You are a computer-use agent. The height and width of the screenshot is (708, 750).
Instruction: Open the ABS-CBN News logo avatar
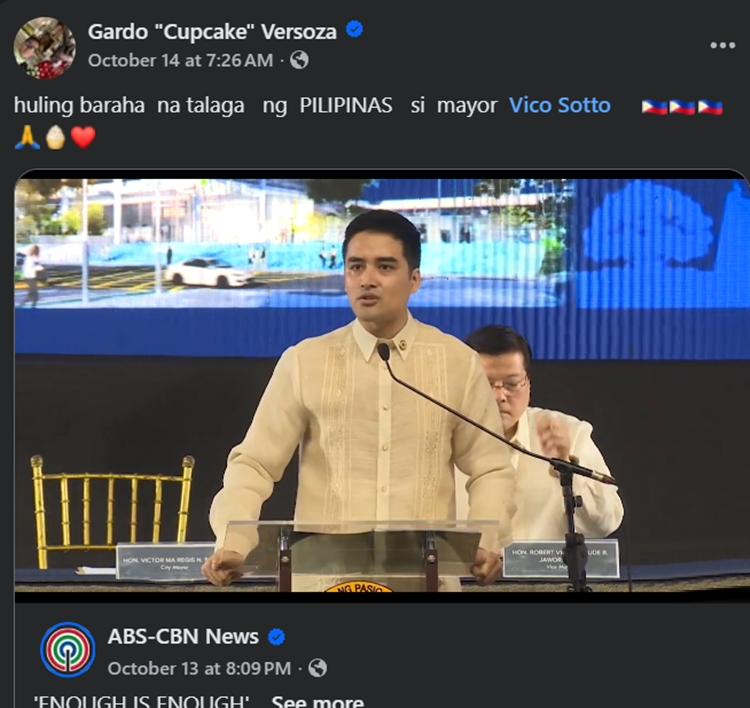(67, 650)
